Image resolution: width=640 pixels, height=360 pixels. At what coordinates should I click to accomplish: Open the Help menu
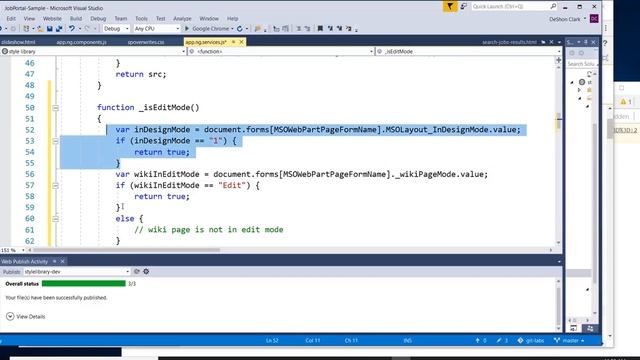[232, 19]
